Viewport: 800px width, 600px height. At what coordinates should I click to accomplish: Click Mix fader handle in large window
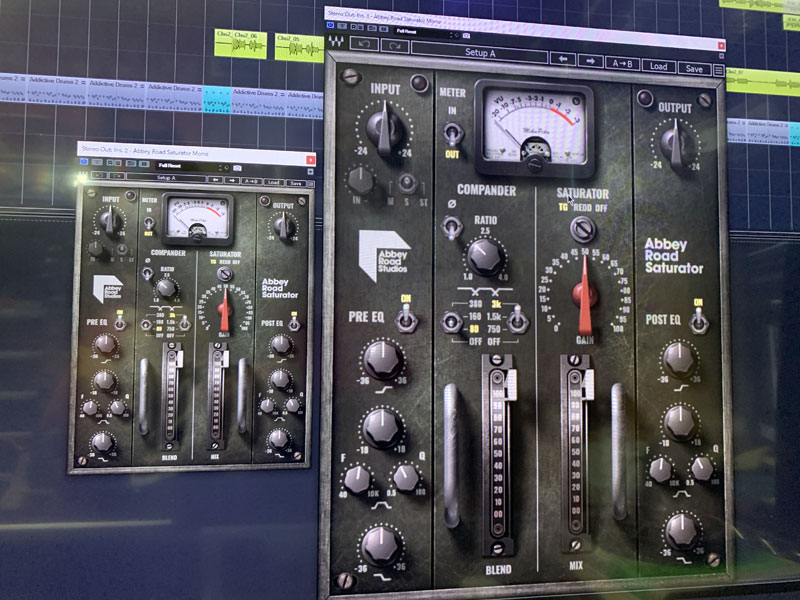click(x=588, y=385)
